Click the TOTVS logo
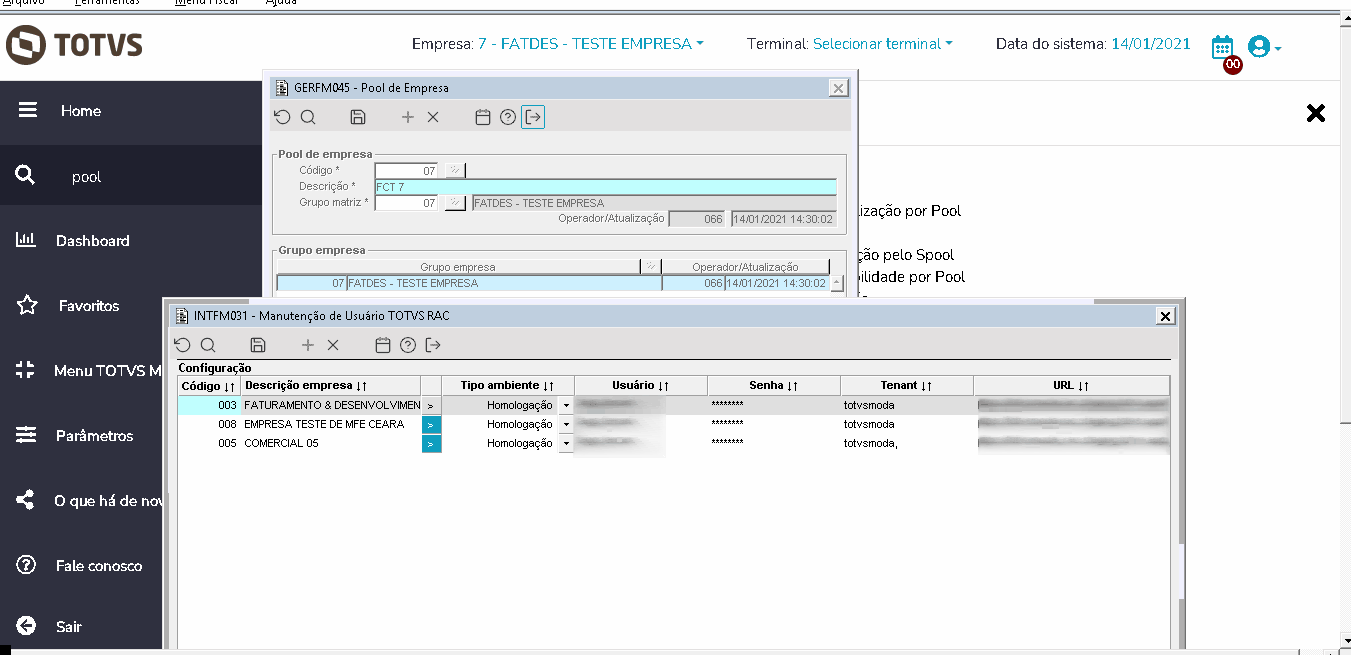The width and height of the screenshot is (1351, 655). [x=75, y=45]
